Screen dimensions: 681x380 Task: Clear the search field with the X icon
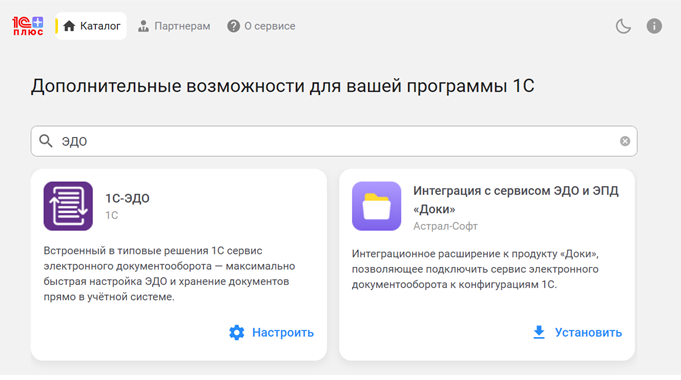coord(625,141)
